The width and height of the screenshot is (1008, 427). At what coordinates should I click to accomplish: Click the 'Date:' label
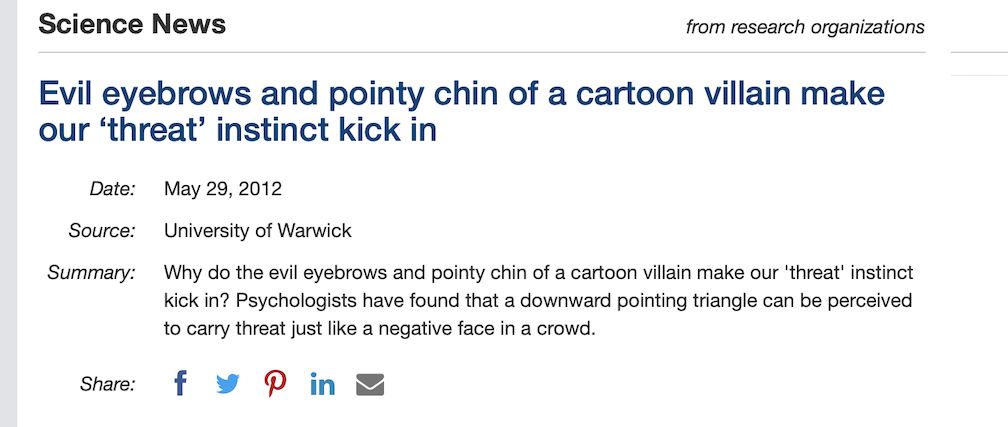click(111, 188)
